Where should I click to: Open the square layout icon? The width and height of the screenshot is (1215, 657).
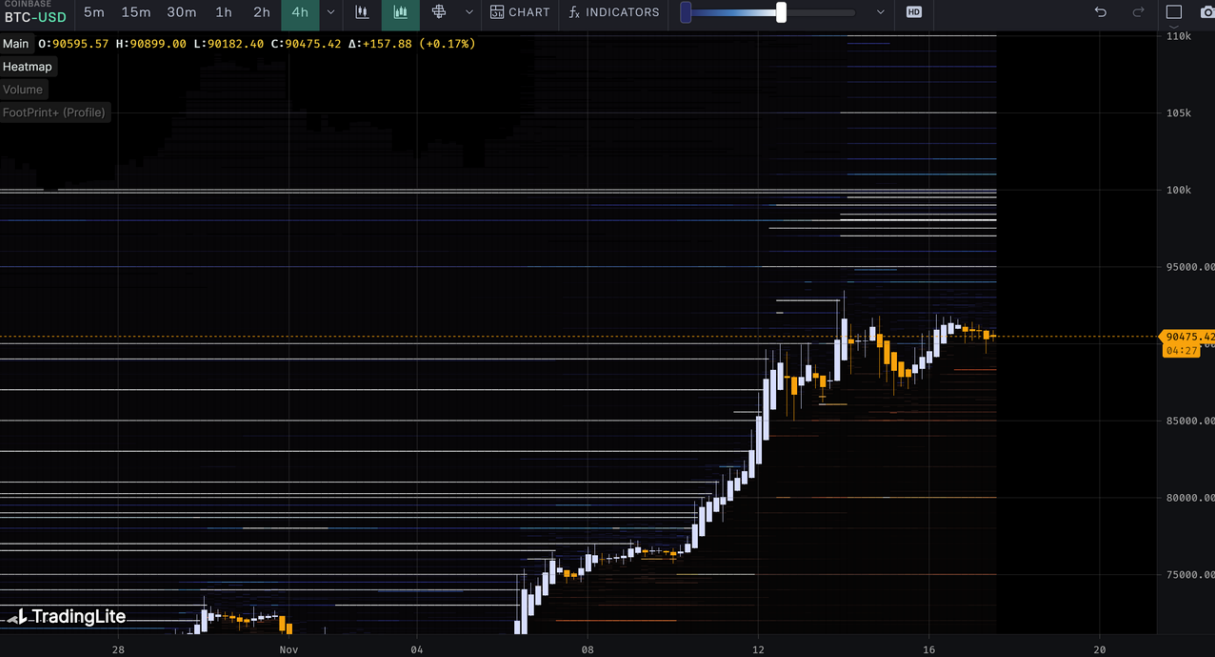coord(1174,13)
